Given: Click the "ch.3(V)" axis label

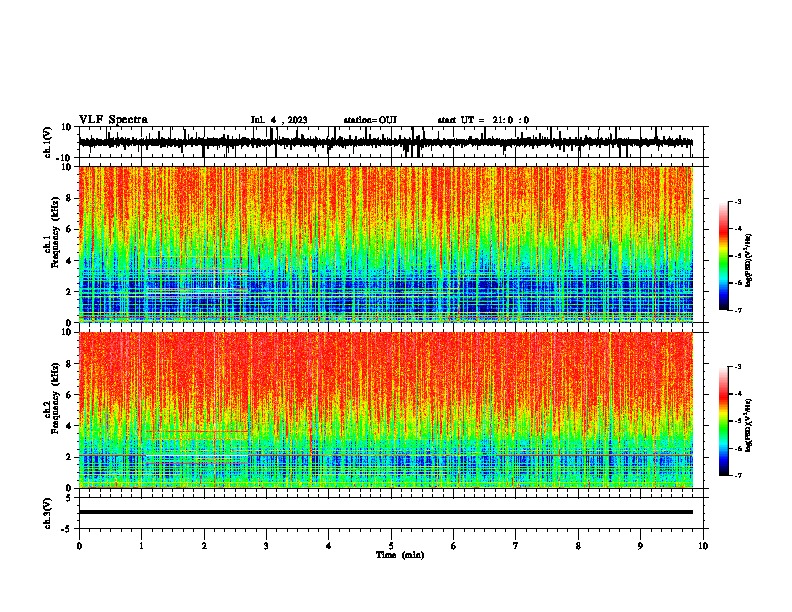Looking at the screenshot, I should coord(48,513).
